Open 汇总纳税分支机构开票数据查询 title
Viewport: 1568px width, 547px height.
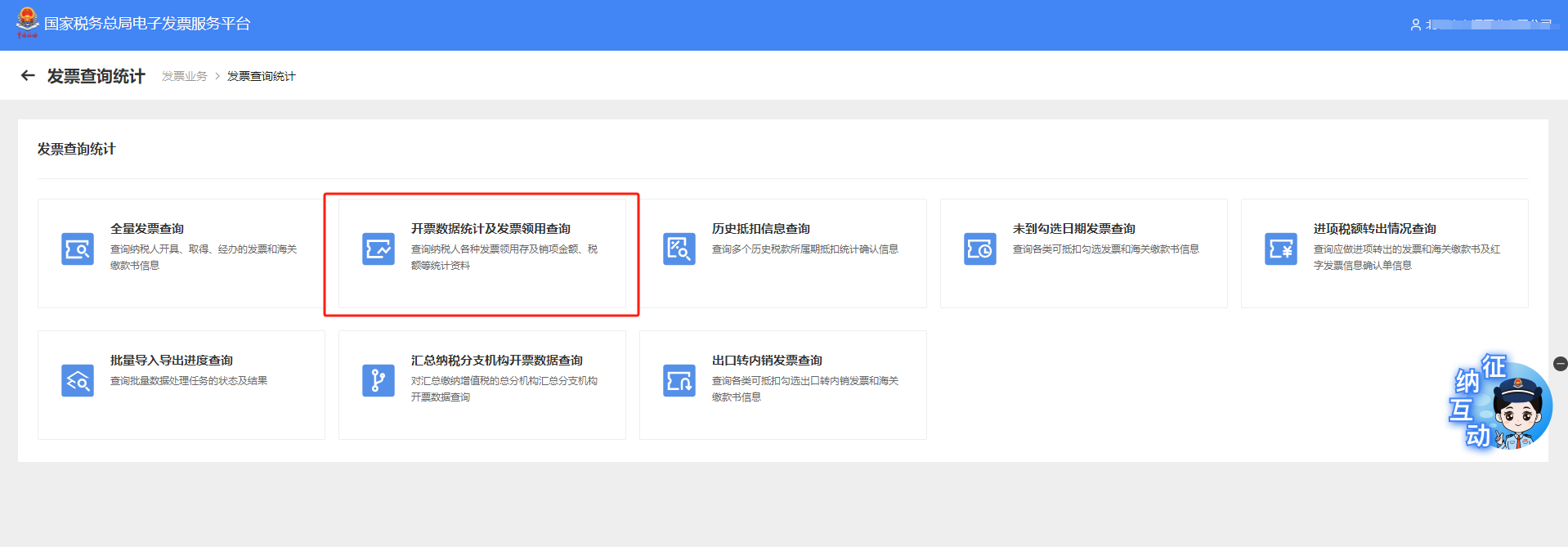point(497,361)
